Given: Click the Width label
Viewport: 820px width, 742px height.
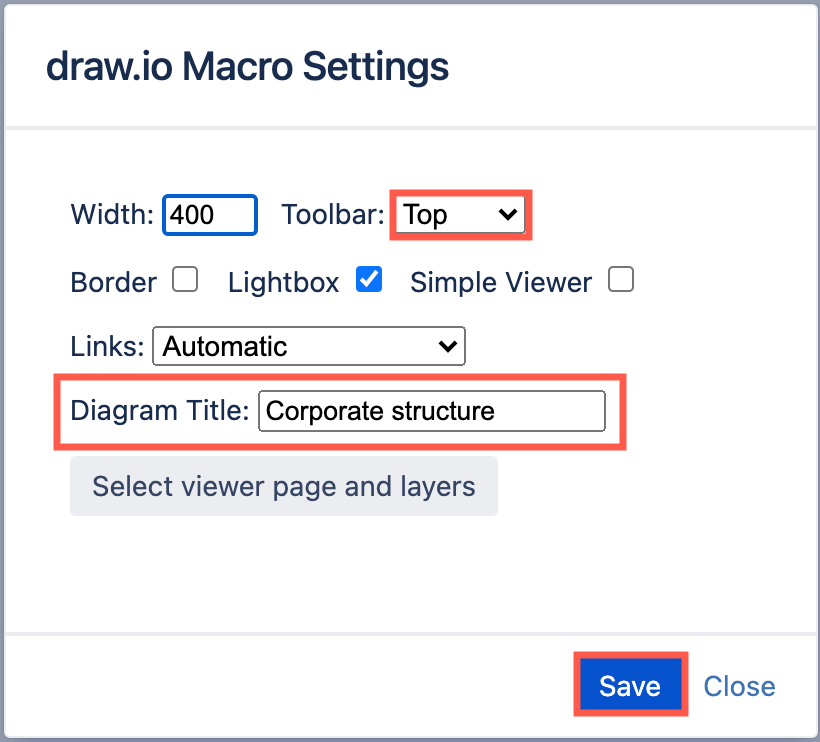Looking at the screenshot, I should (x=110, y=214).
